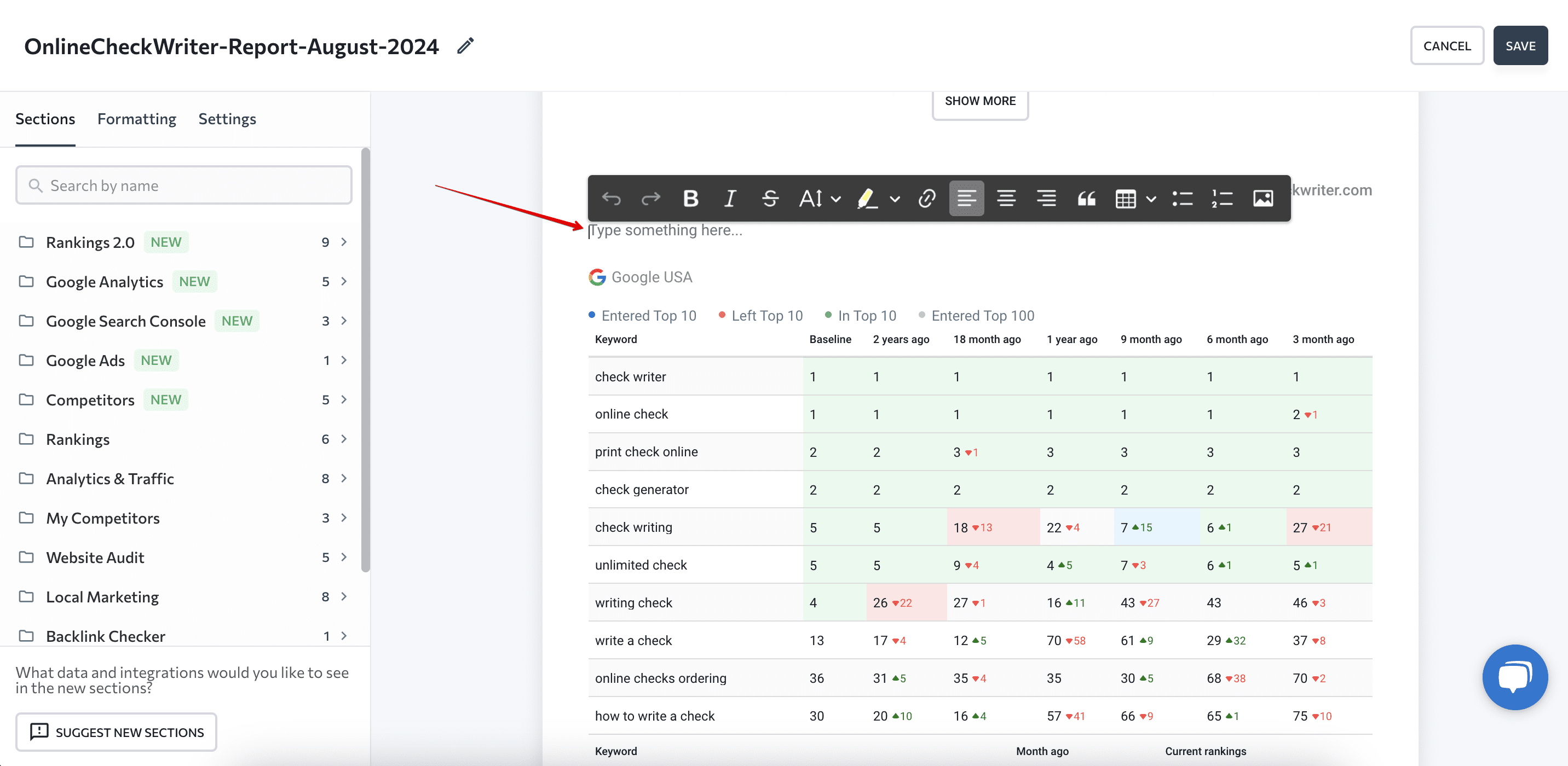Insert a hyperlink with the link icon
1568x766 pixels.
tap(926, 199)
